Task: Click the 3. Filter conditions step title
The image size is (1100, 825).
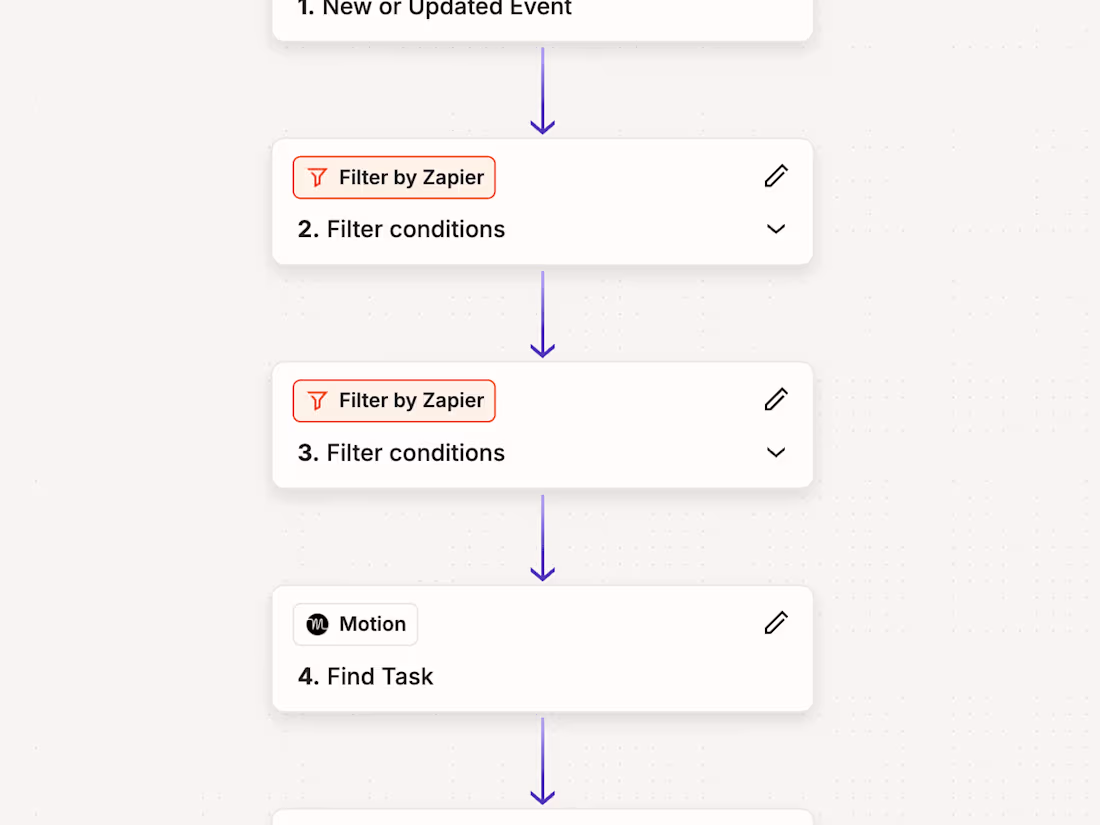Action: click(x=400, y=452)
